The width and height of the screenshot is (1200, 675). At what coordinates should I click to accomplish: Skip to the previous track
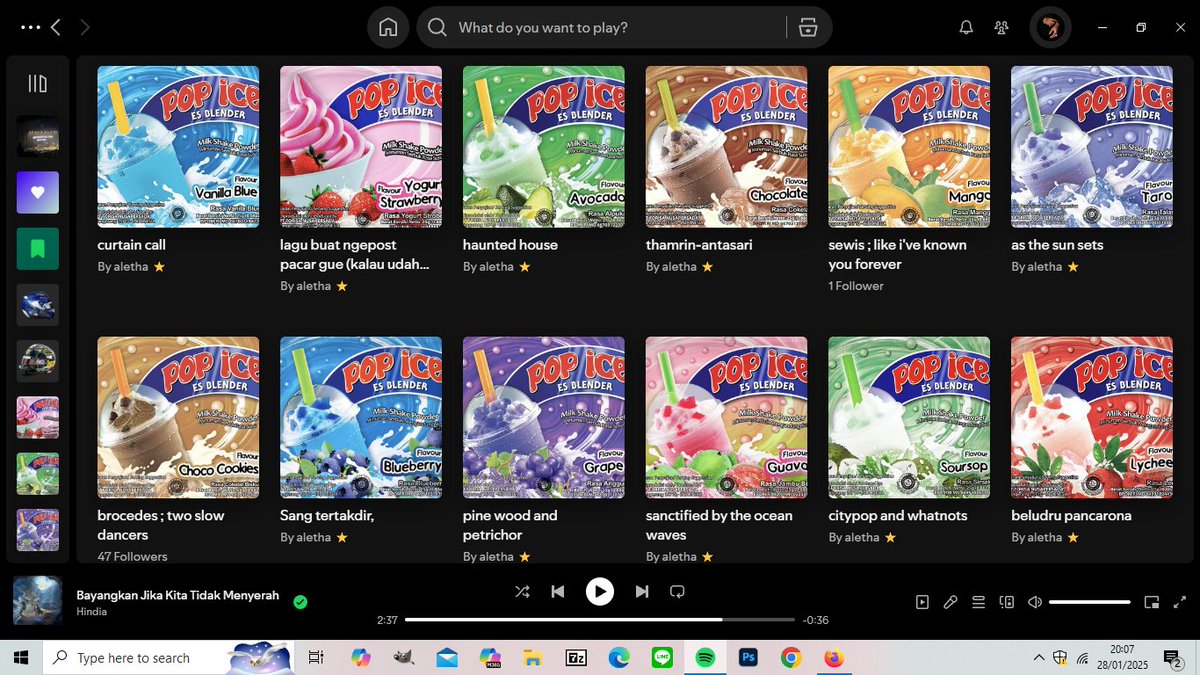558,591
